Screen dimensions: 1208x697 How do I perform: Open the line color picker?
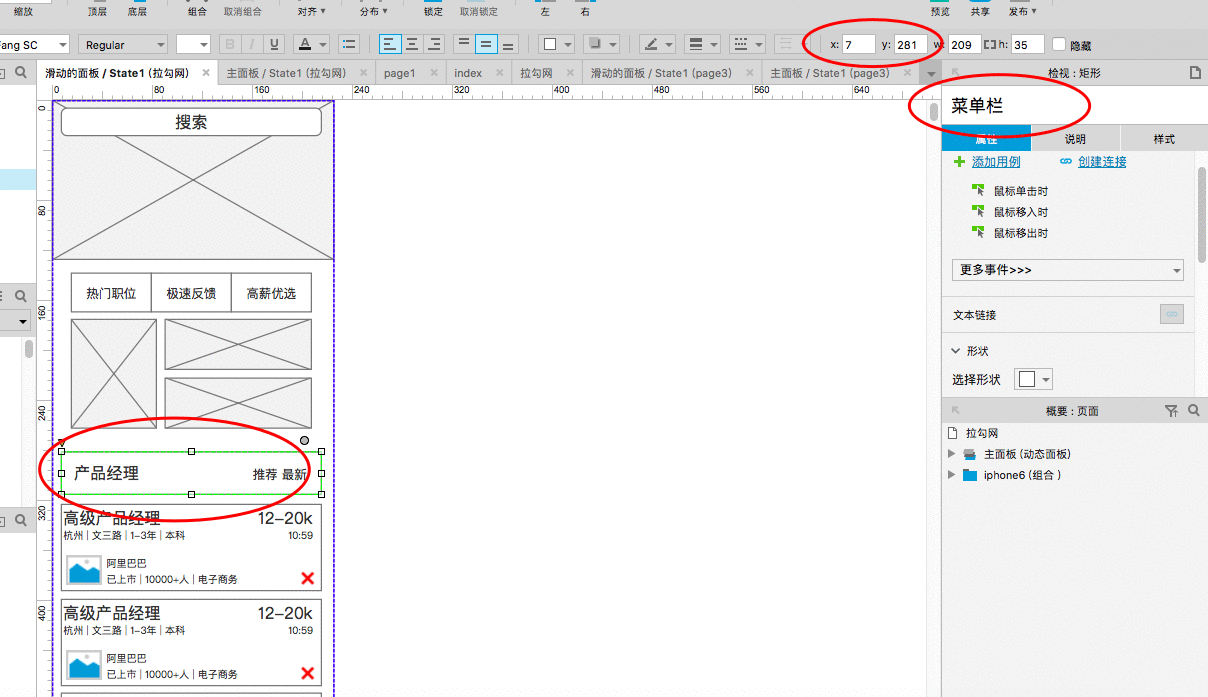[x=658, y=44]
